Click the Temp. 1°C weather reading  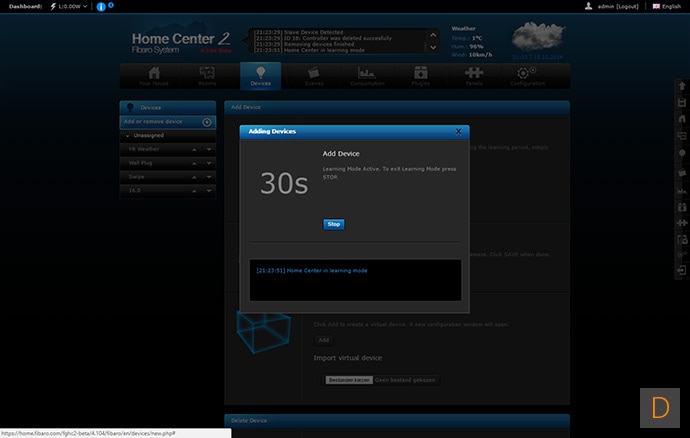(467, 38)
